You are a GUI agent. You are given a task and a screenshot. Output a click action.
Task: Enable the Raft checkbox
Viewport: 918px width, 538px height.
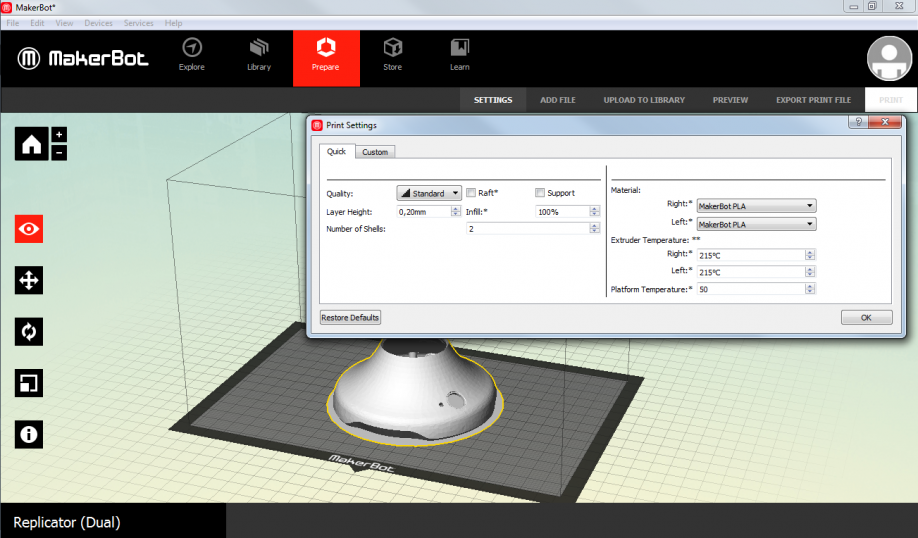coord(471,193)
